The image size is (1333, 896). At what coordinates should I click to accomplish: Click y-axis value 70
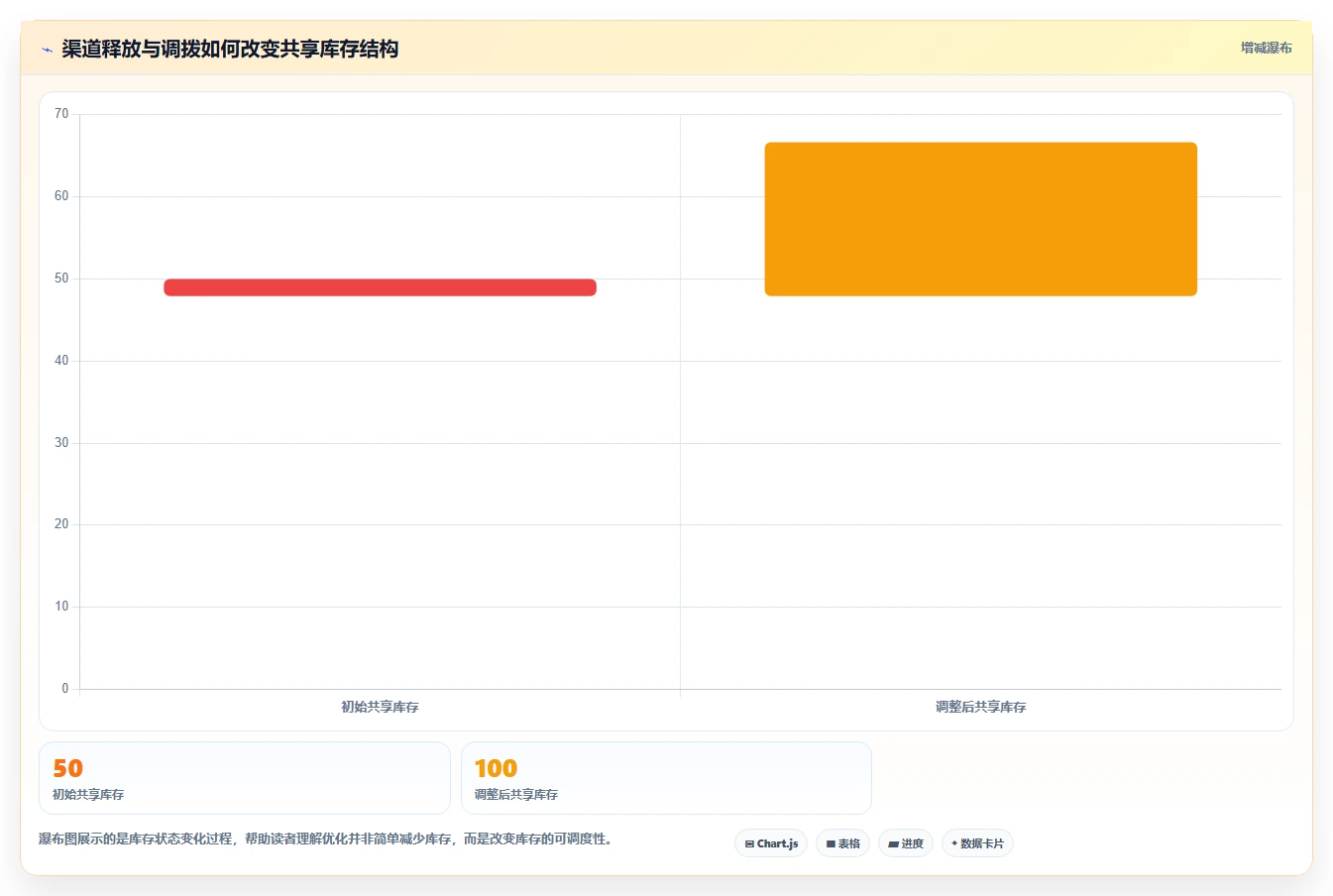coord(61,114)
